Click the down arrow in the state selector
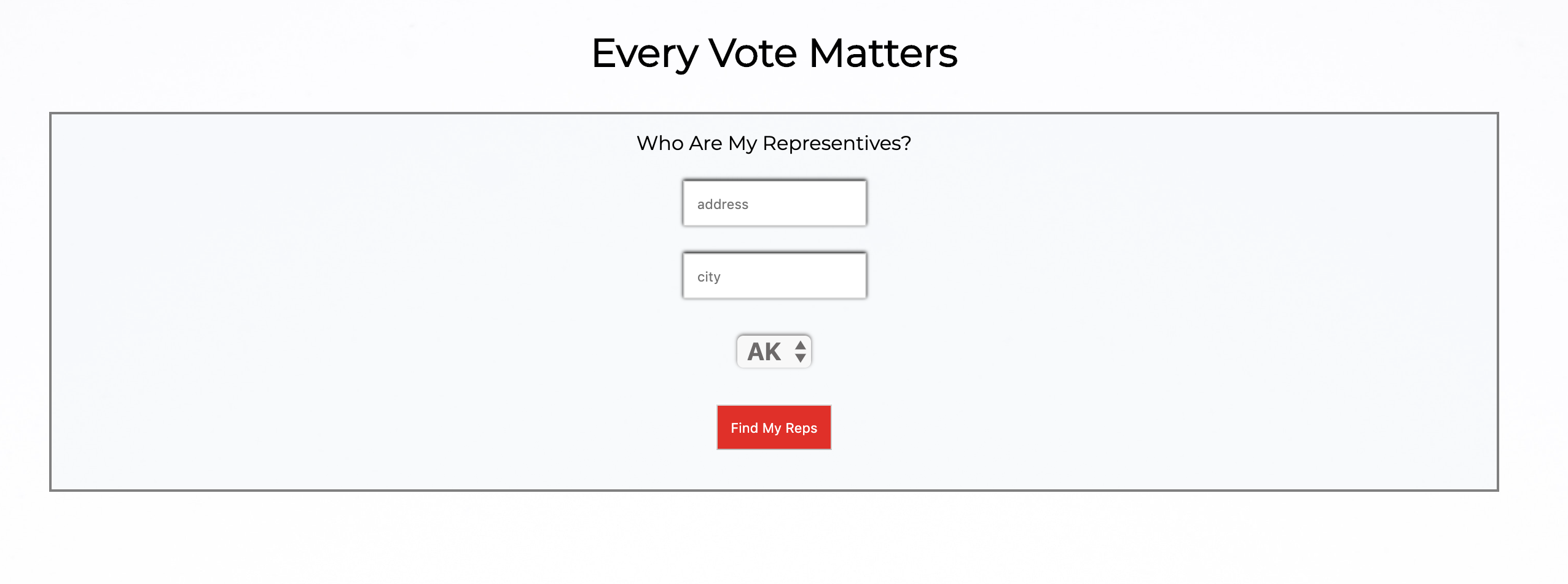 click(x=800, y=358)
